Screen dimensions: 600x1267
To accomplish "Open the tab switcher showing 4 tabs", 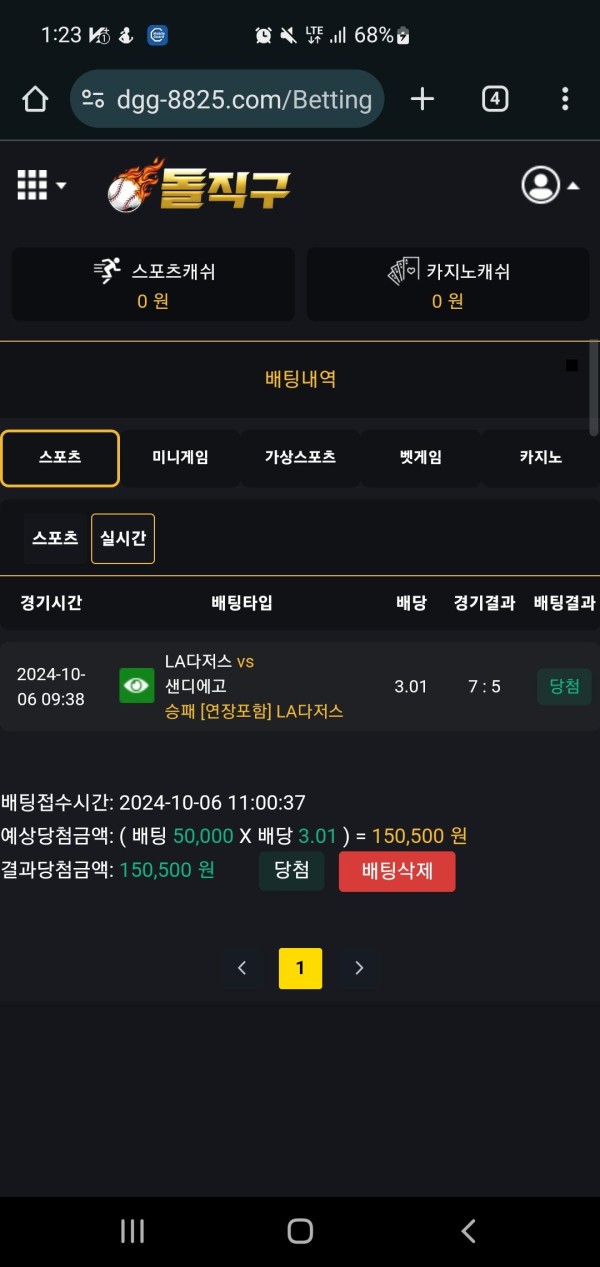I will (x=495, y=99).
